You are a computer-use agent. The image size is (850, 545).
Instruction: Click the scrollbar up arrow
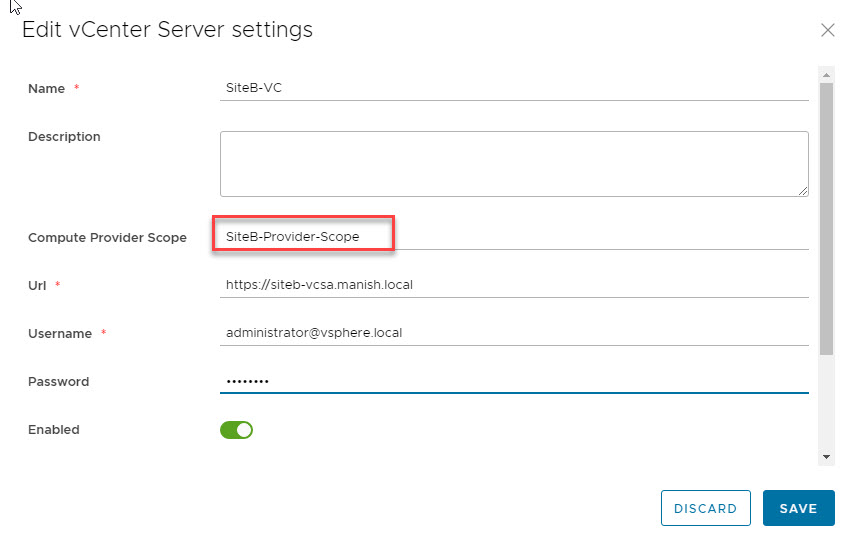(x=826, y=74)
